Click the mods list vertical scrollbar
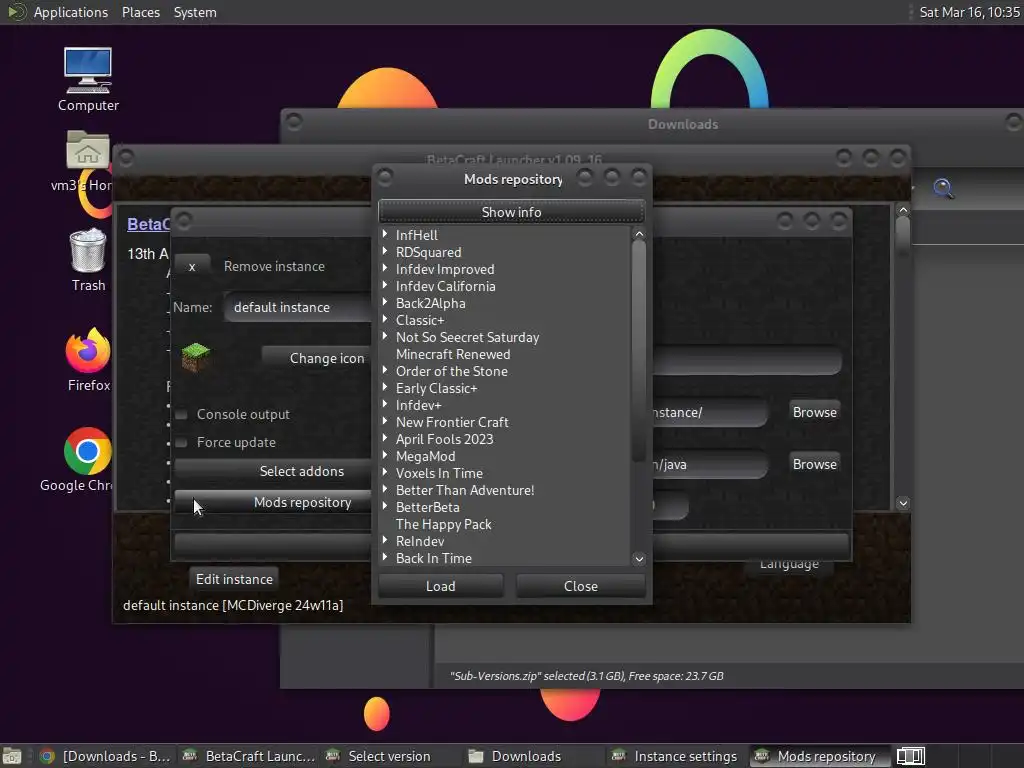Screen dimensions: 1024x768 pos(639,353)
